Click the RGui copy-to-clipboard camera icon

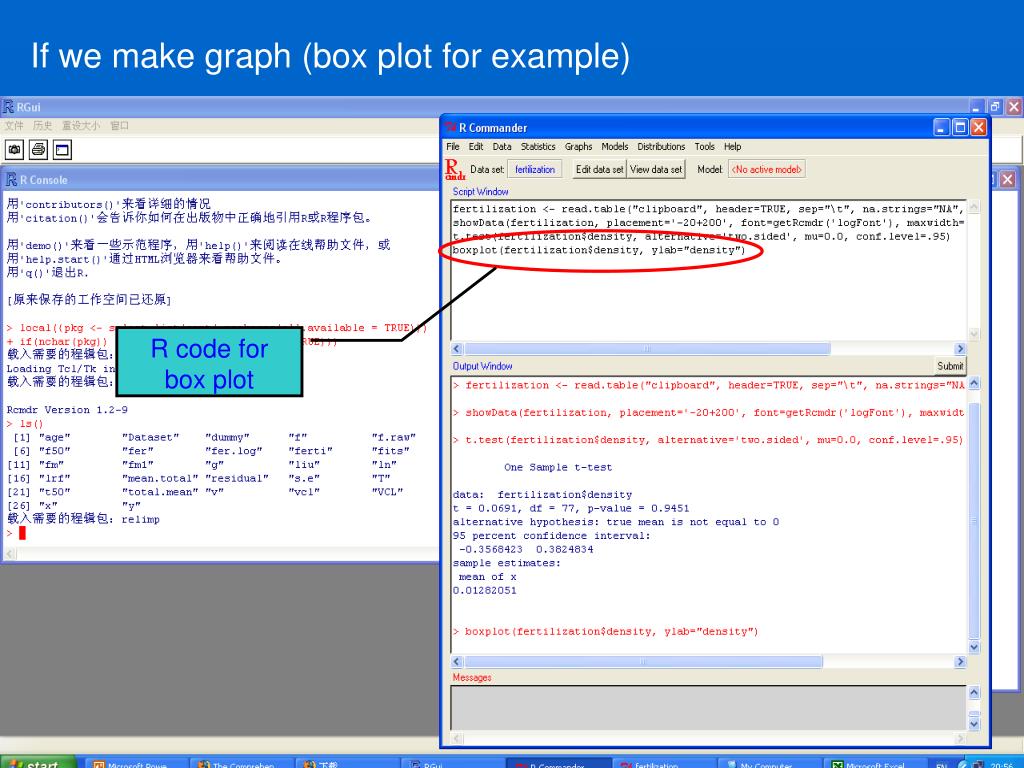coord(14,150)
